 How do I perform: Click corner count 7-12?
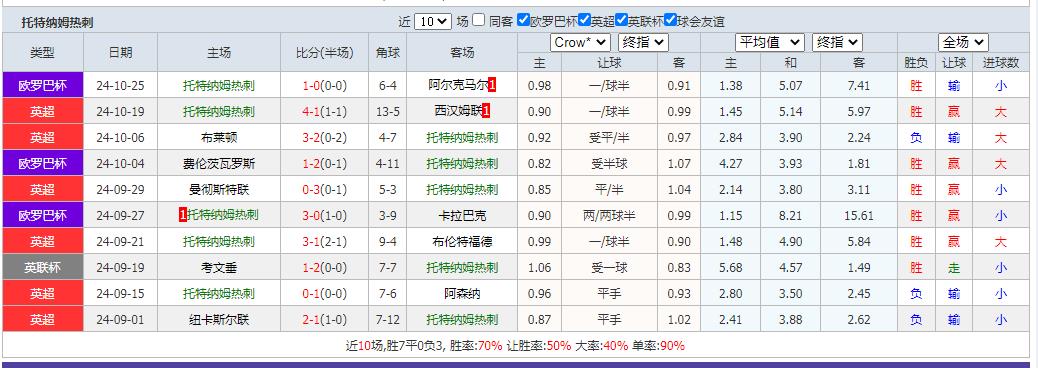pyautogui.click(x=388, y=320)
